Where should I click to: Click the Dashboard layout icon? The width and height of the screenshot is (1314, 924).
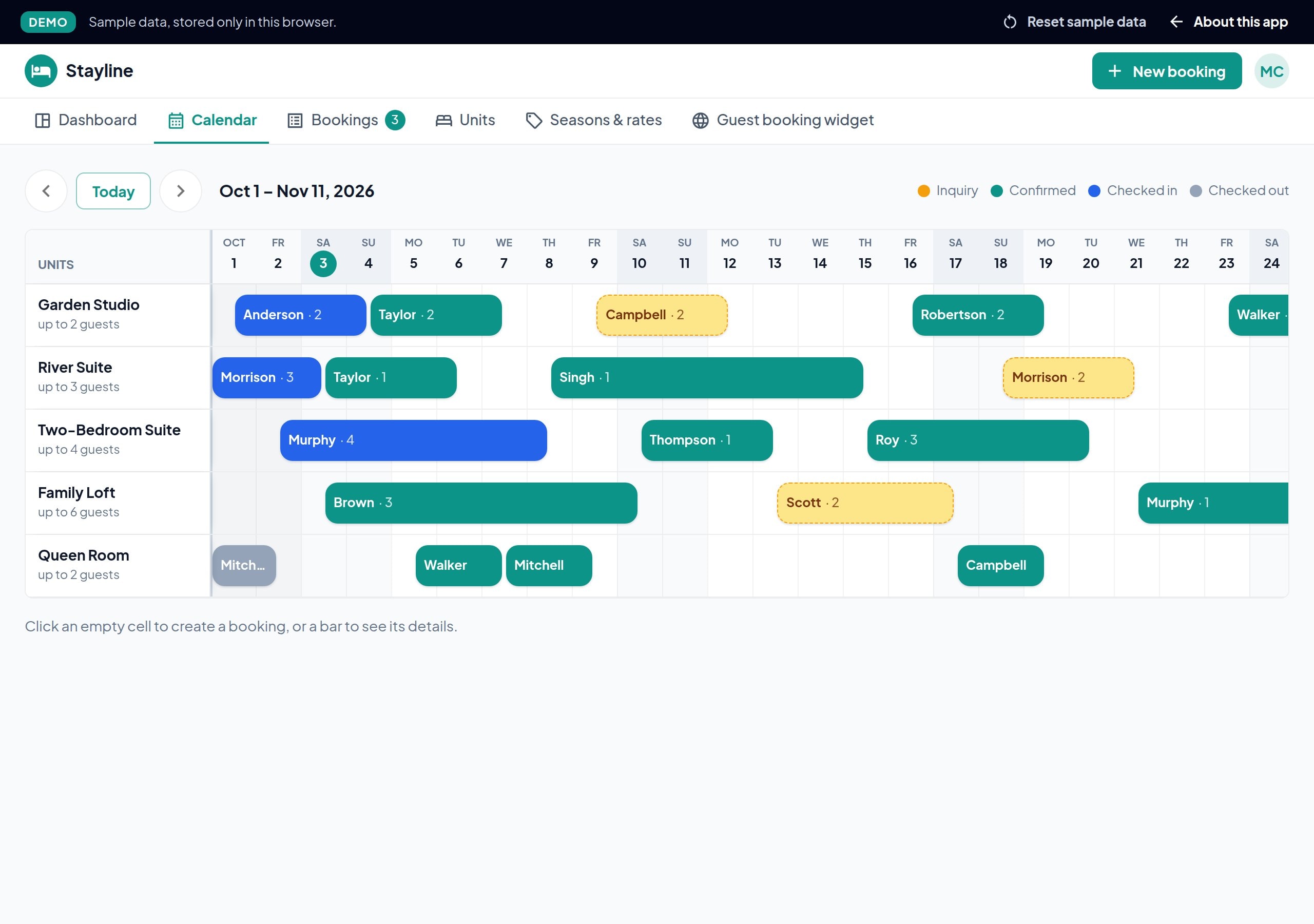[x=43, y=121]
